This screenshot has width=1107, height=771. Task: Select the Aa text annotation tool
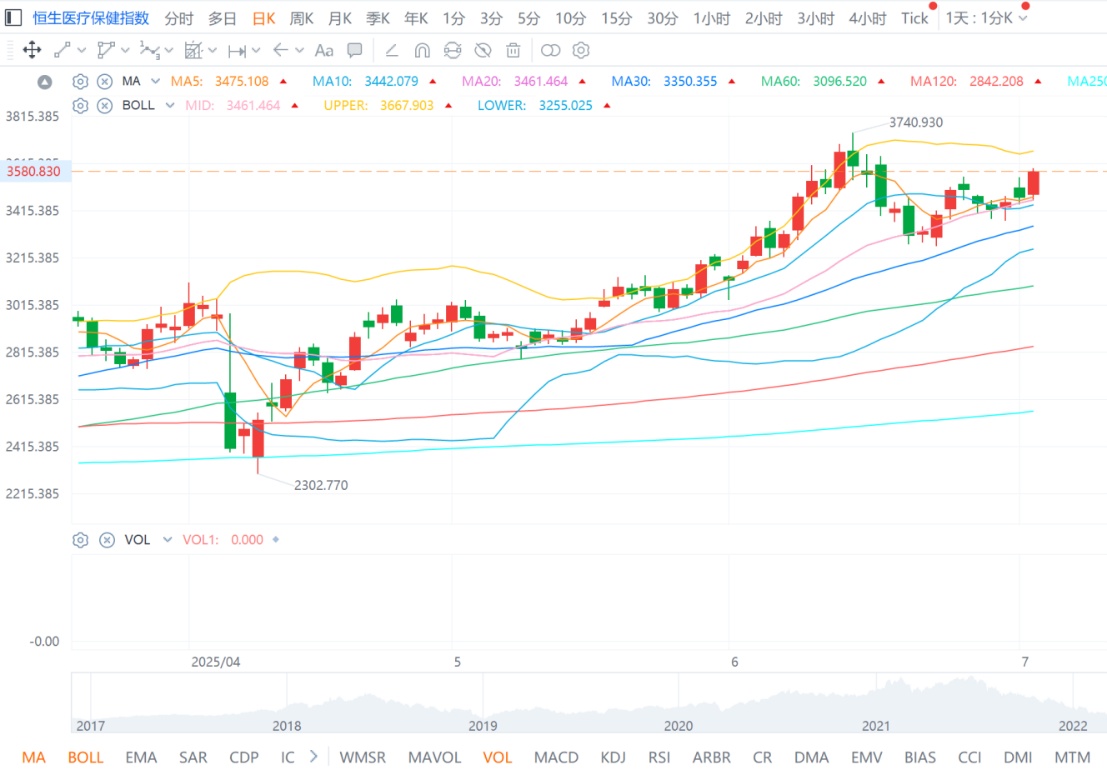[x=324, y=50]
